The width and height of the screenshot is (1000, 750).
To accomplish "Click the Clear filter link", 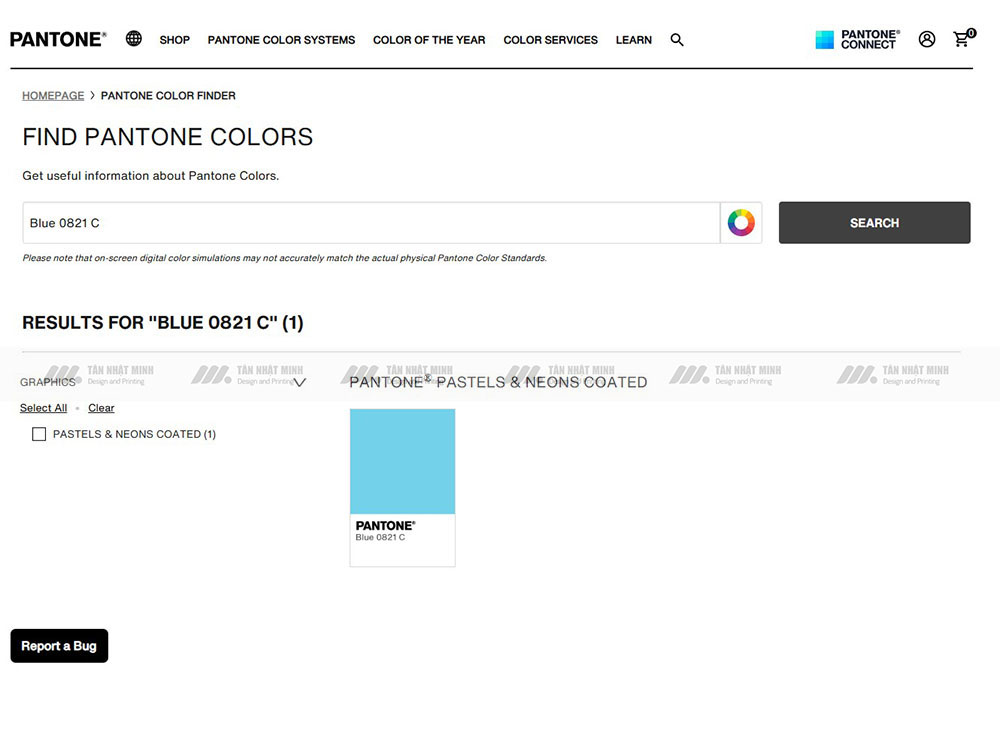I will (x=101, y=408).
